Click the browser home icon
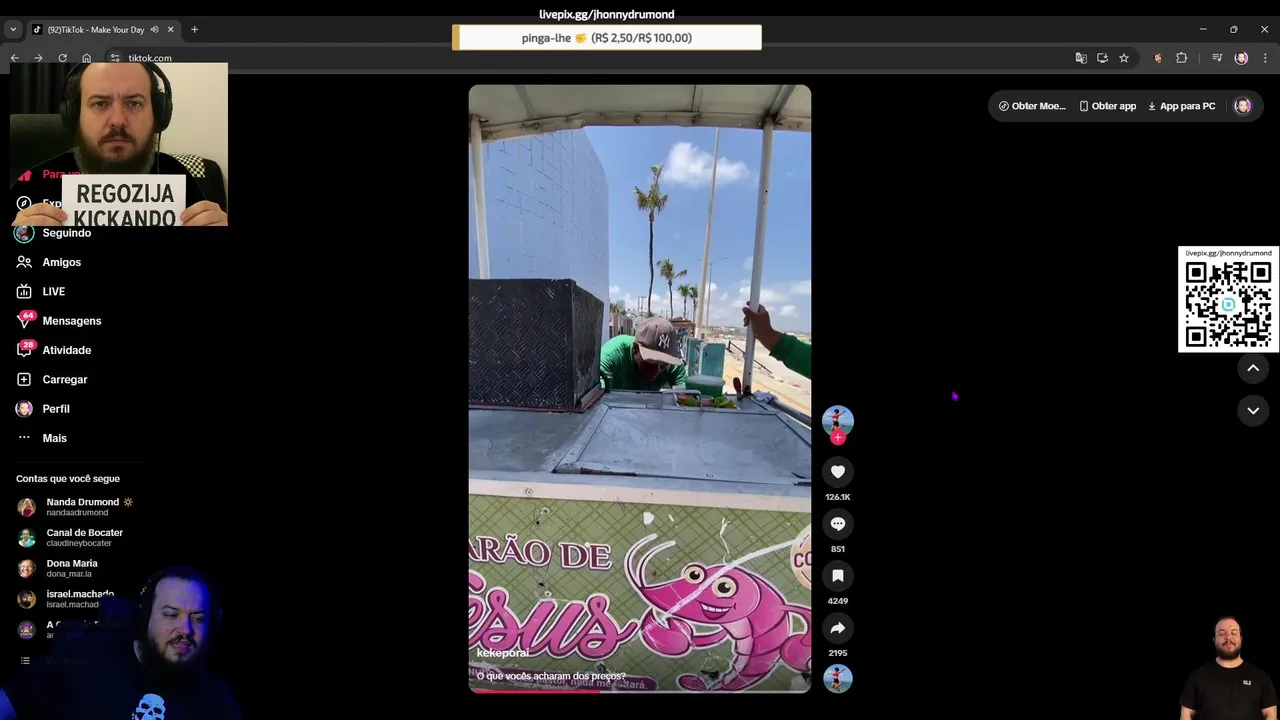Viewport: 1280px width, 720px height. 86,58
